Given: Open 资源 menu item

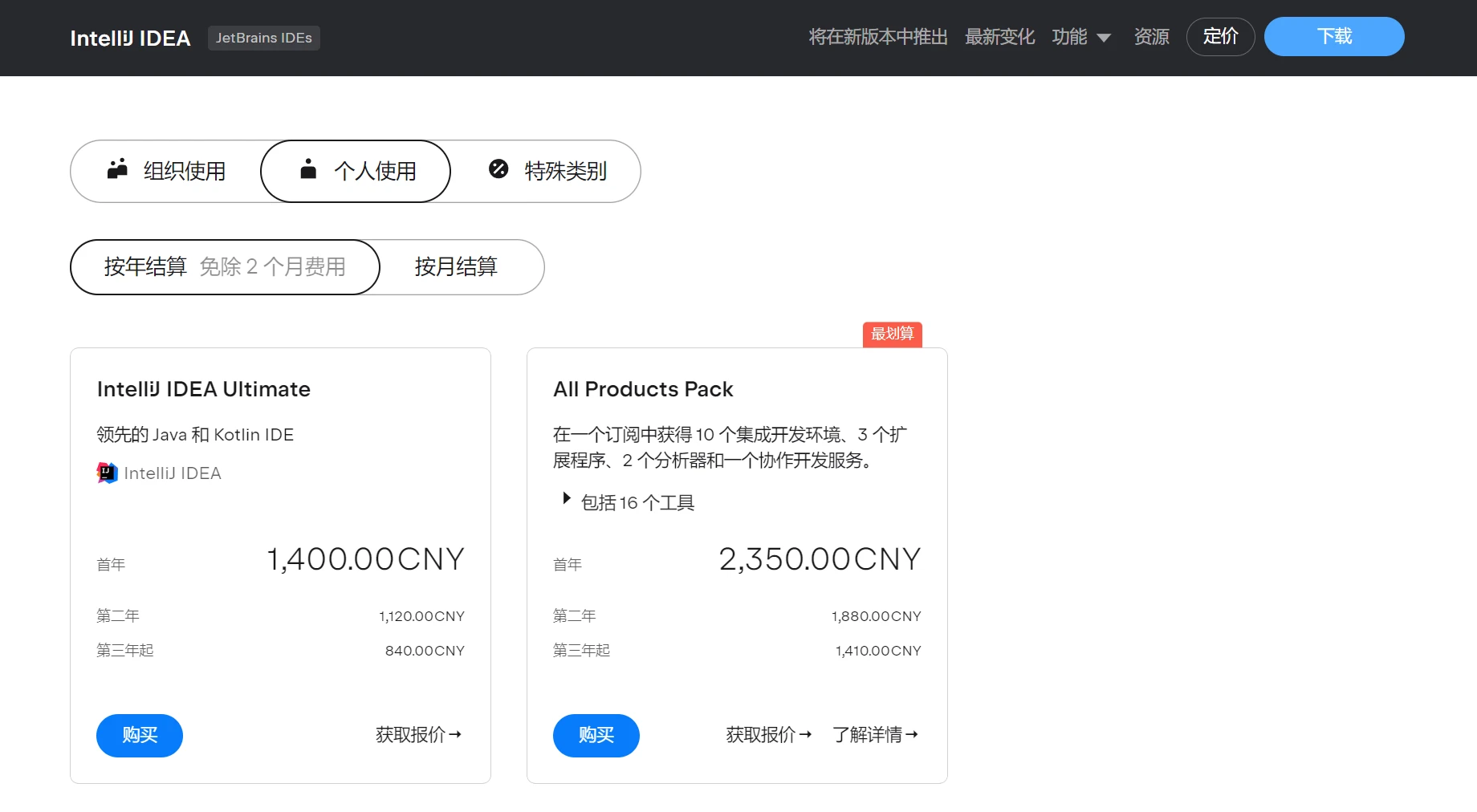Looking at the screenshot, I should pos(1151,37).
